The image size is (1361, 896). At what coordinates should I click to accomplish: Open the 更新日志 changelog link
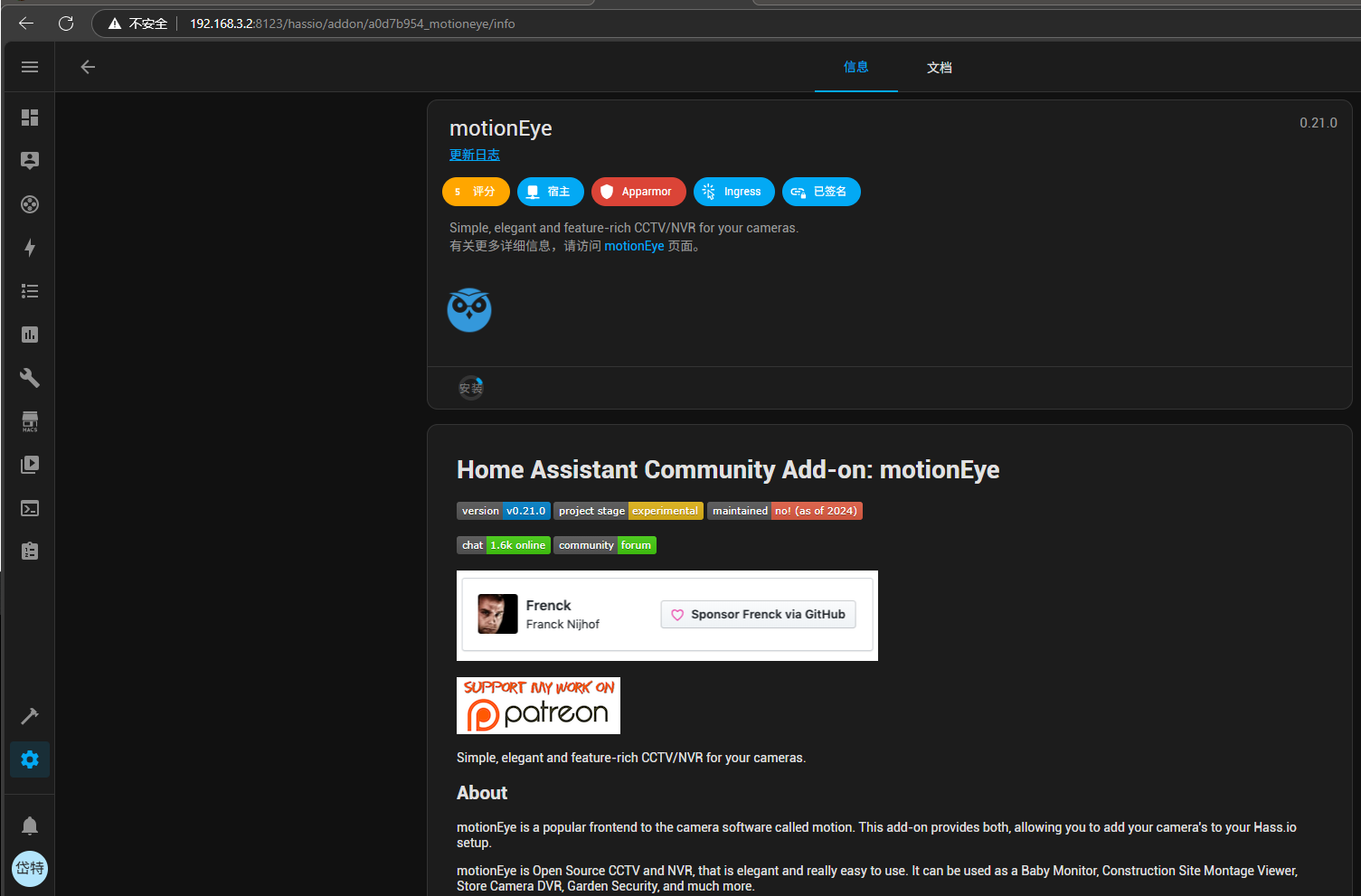point(475,155)
